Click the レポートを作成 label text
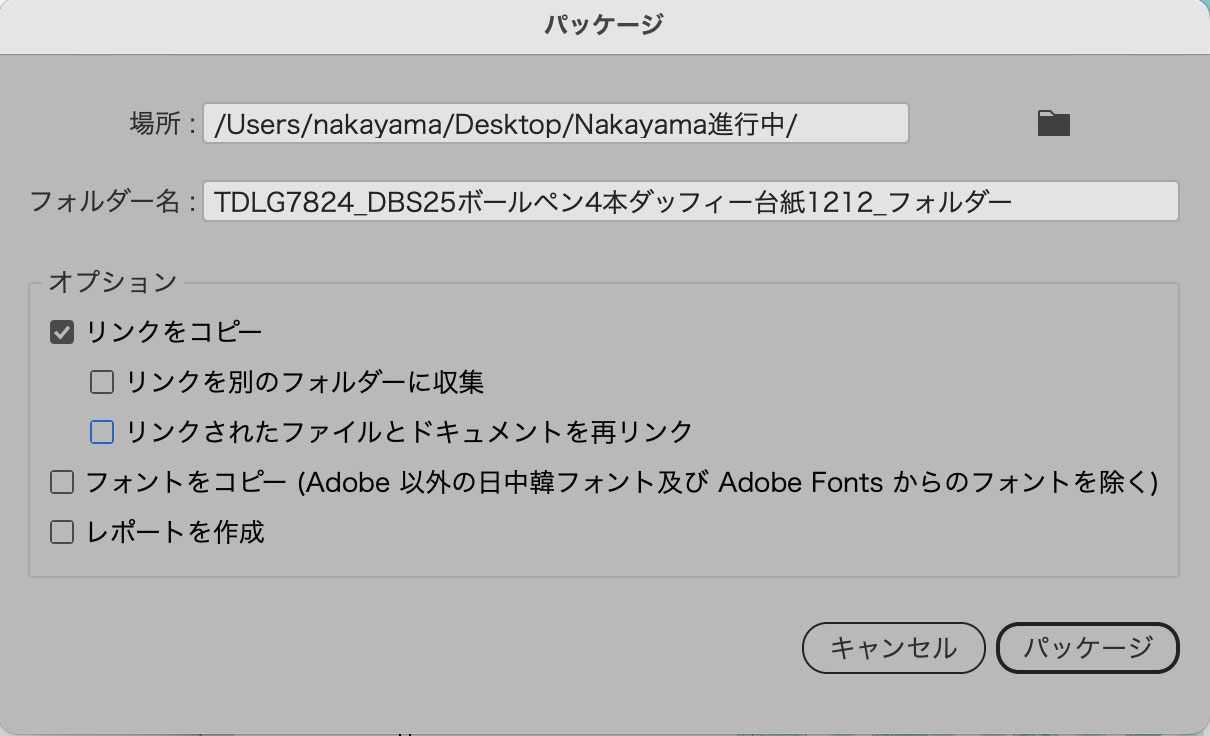This screenshot has height=736, width=1210. point(175,532)
